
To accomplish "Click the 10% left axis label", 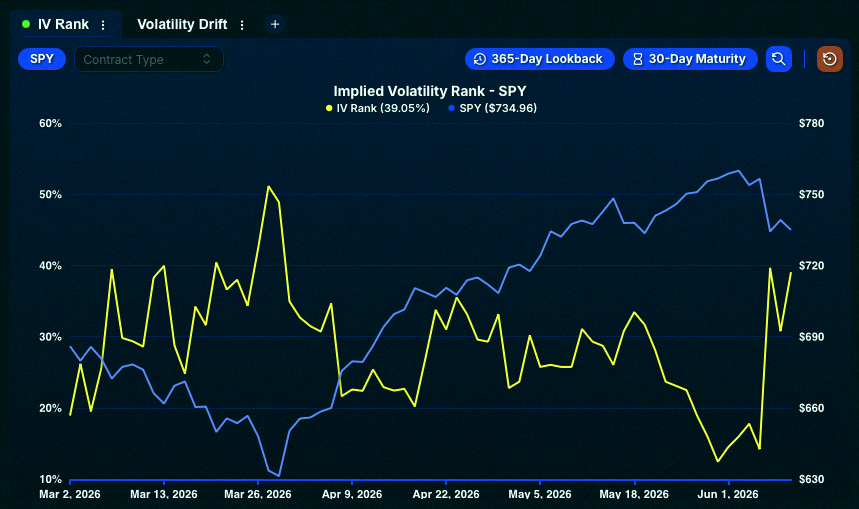I will [50, 479].
